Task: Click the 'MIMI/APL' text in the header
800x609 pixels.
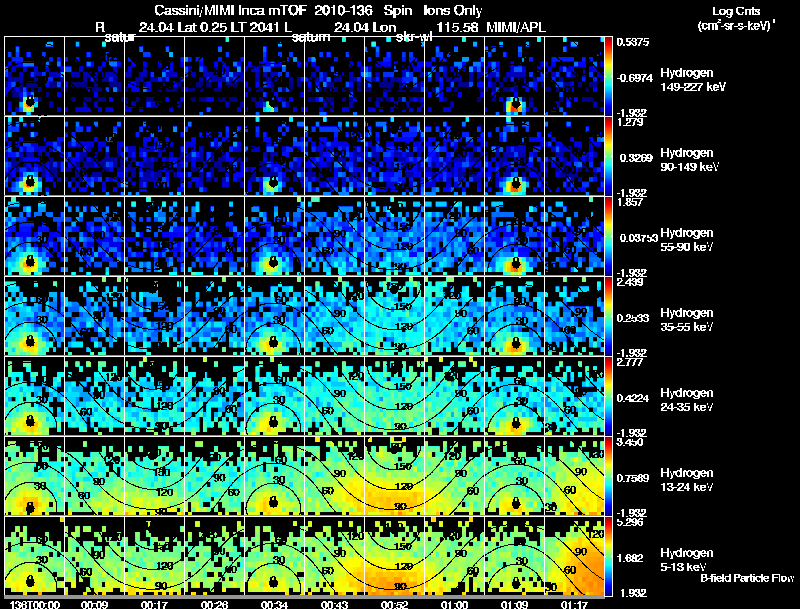Action: (x=516, y=27)
